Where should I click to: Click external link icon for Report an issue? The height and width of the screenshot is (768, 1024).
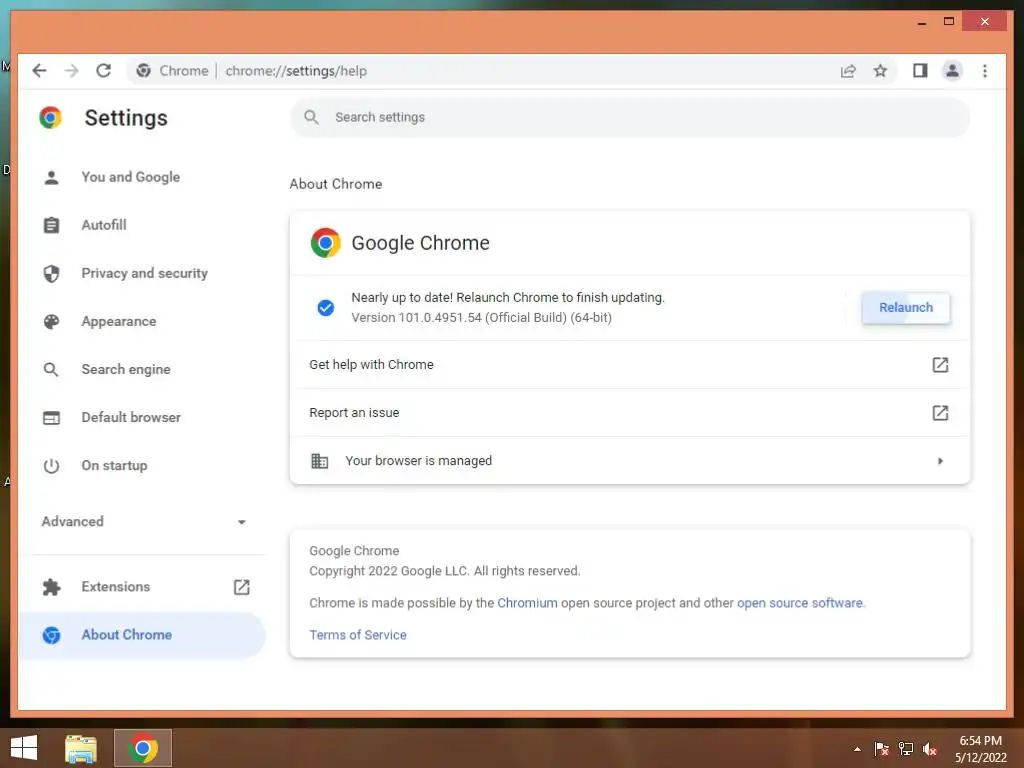pos(940,413)
